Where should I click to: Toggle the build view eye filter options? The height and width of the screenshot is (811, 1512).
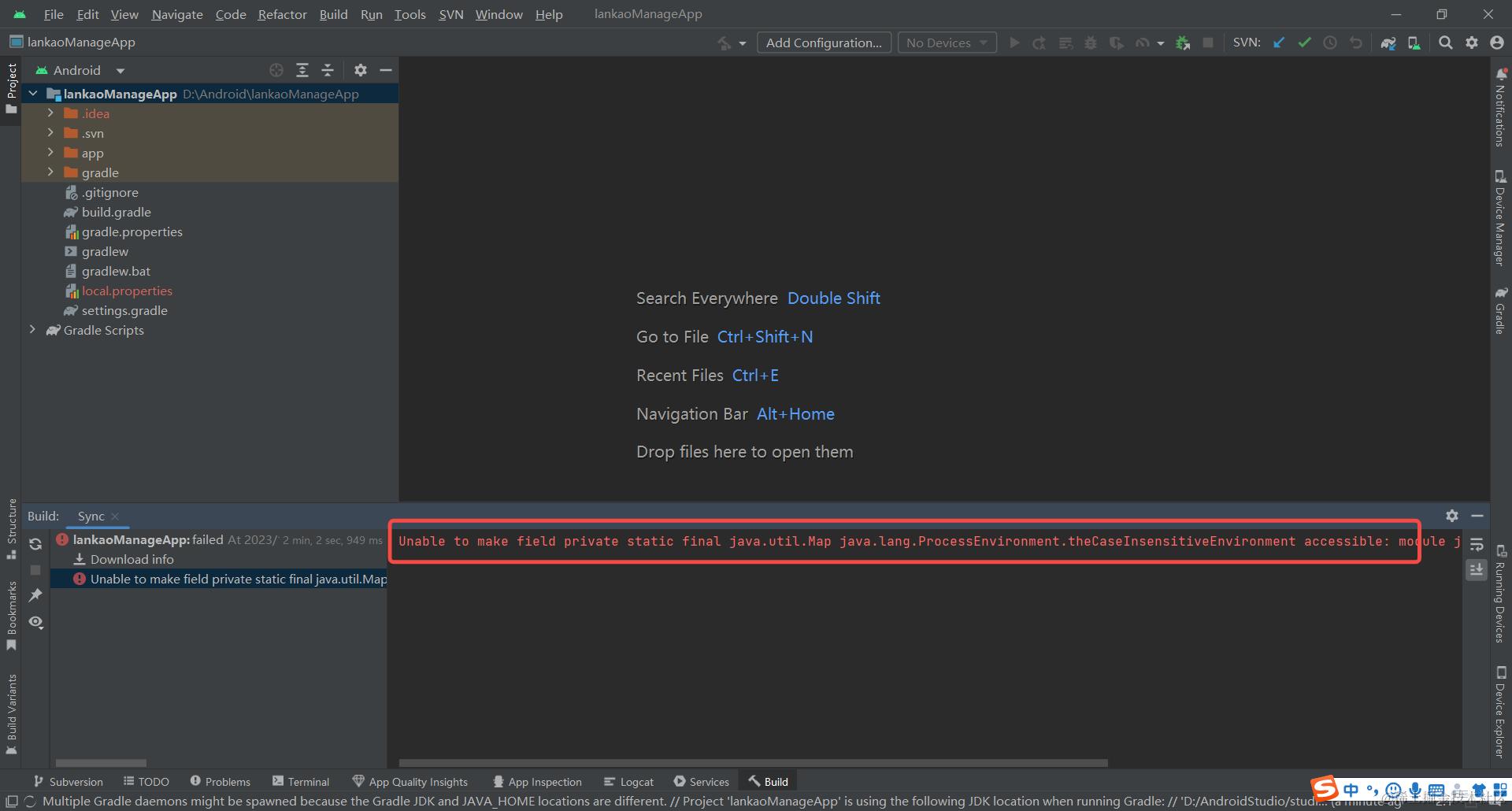(35, 622)
